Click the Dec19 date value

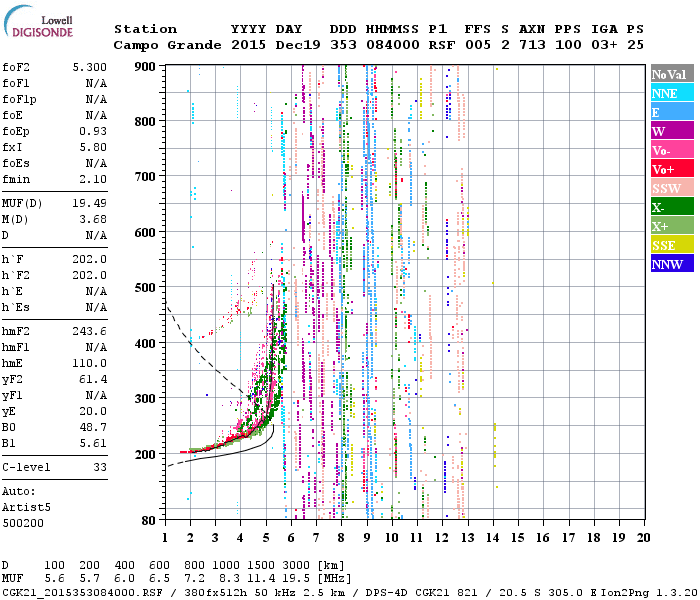298,45
